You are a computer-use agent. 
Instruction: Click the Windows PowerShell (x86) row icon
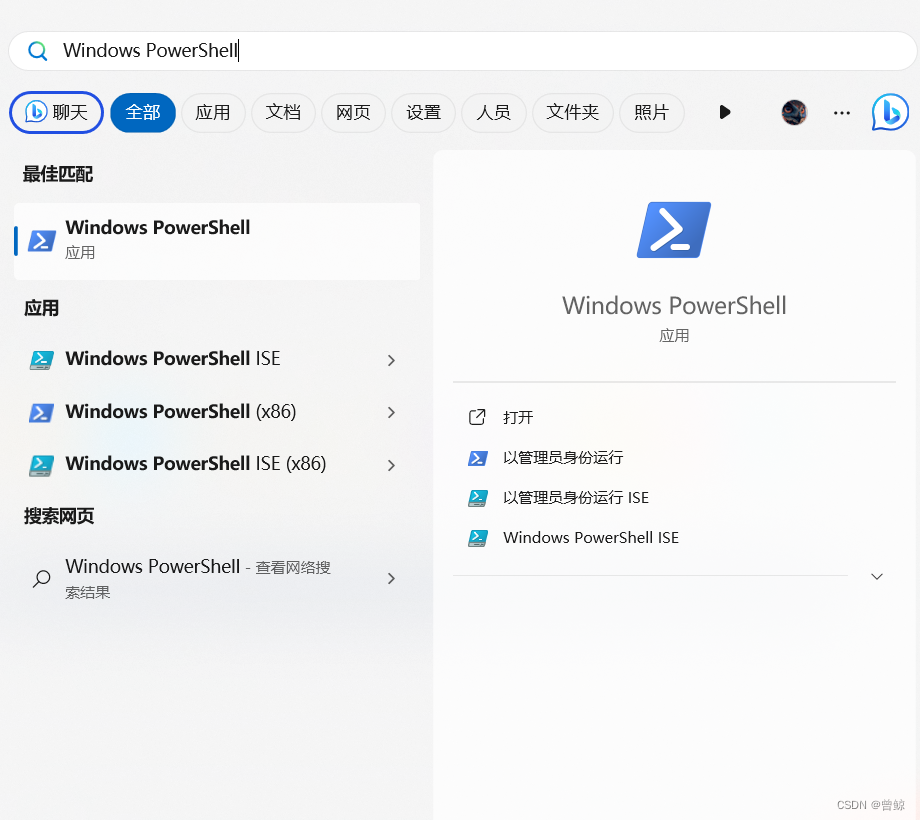point(42,412)
